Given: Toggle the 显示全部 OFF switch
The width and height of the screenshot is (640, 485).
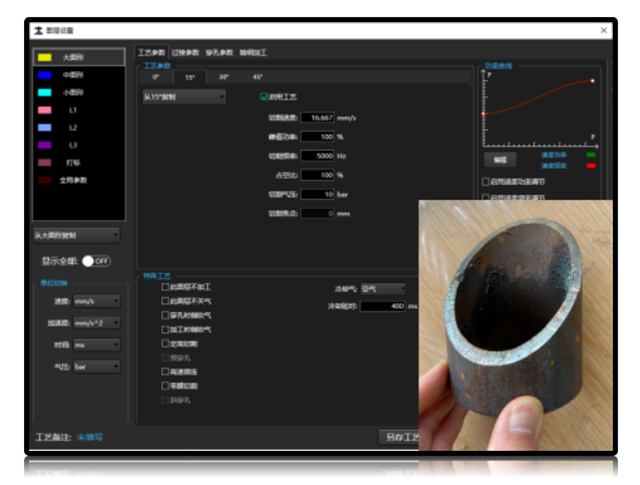Looking at the screenshot, I should (x=96, y=261).
